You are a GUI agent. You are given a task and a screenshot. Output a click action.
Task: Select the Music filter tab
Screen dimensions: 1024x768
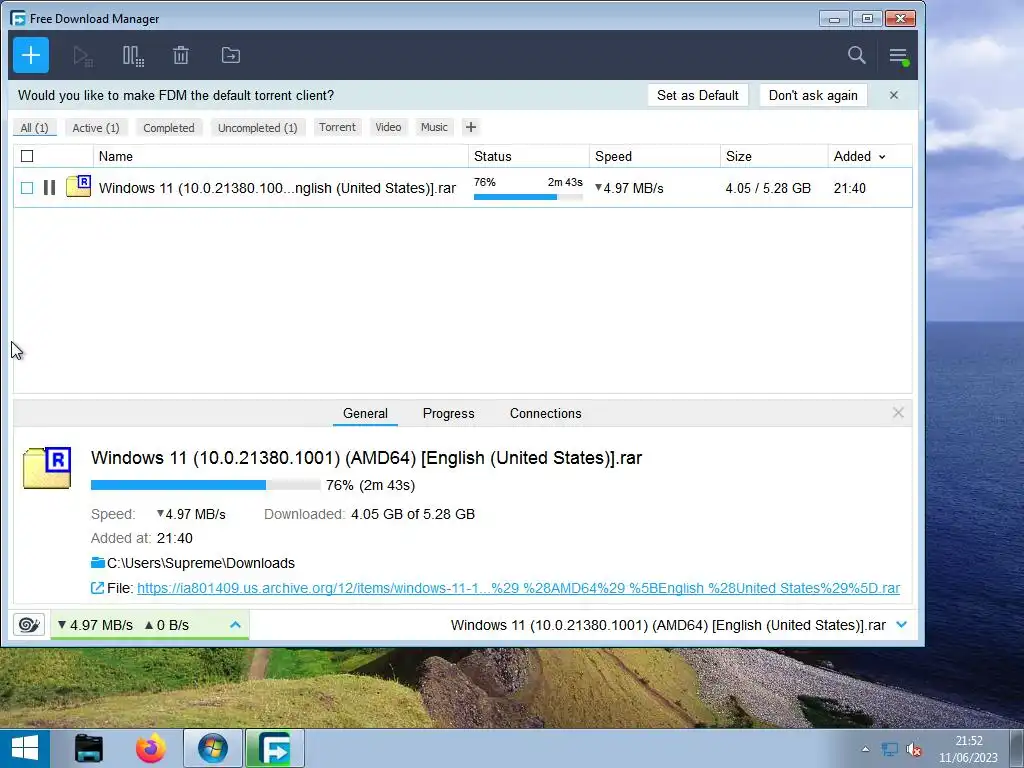pos(434,127)
